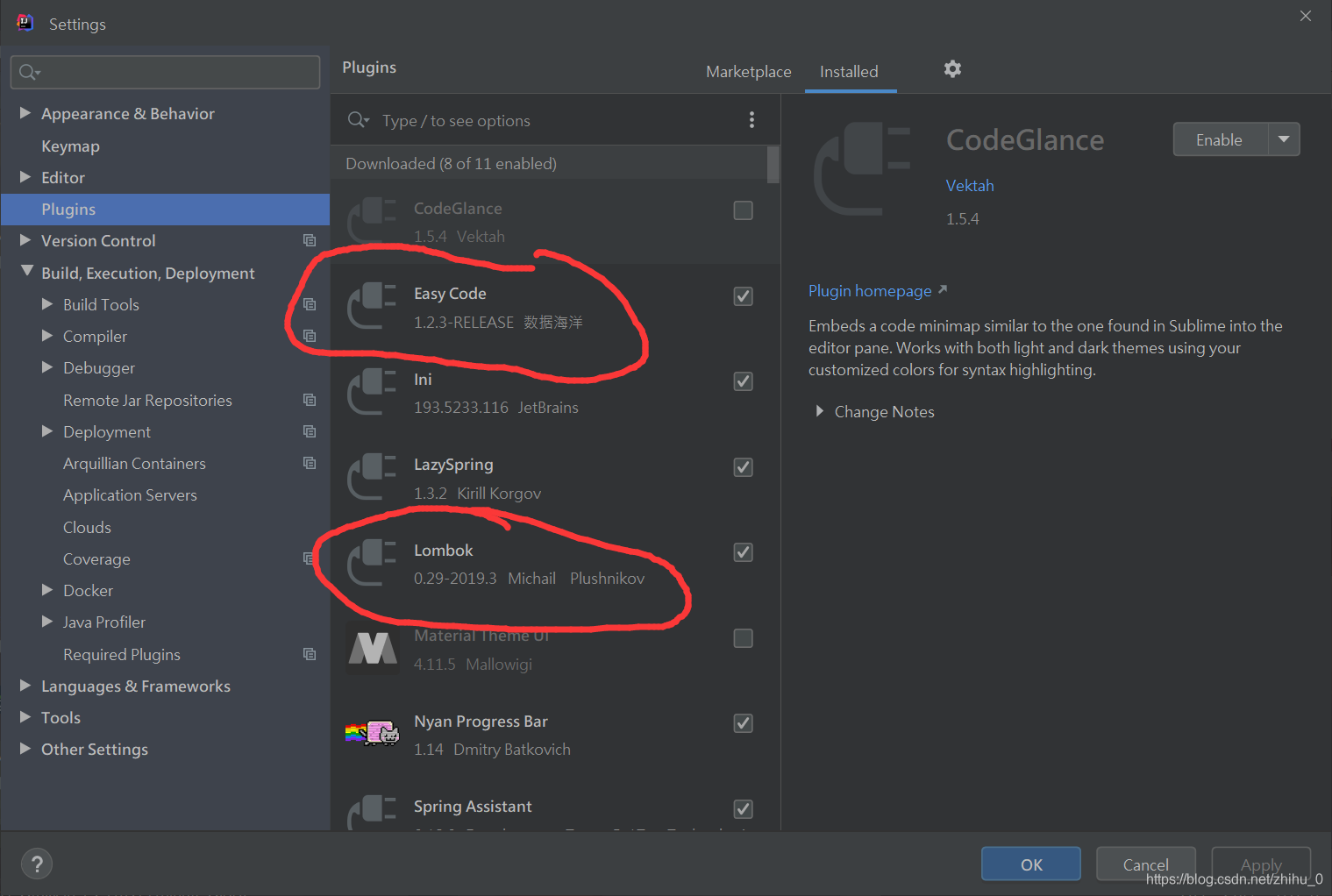Click the CodeGlance plugin icon in the list
This screenshot has height=896, width=1332.
click(372, 220)
